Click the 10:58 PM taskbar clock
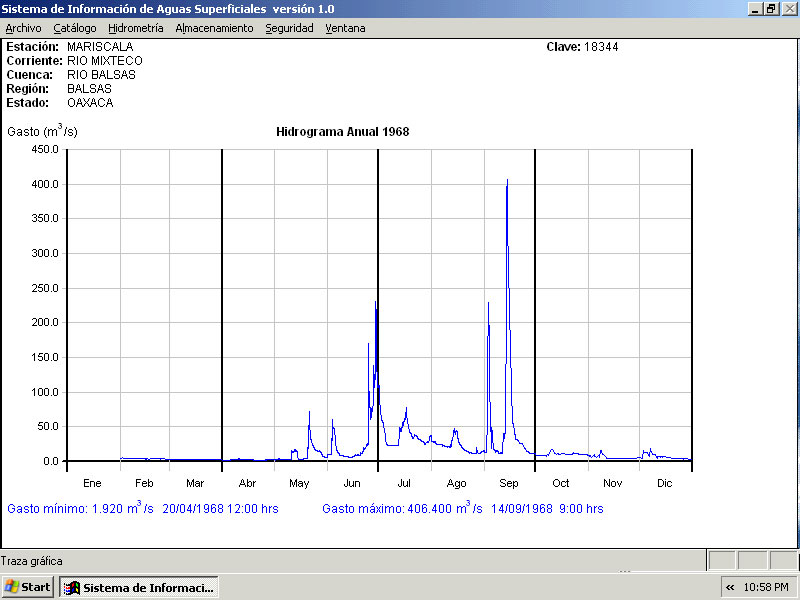Screen dimensions: 800x600 tap(767, 587)
